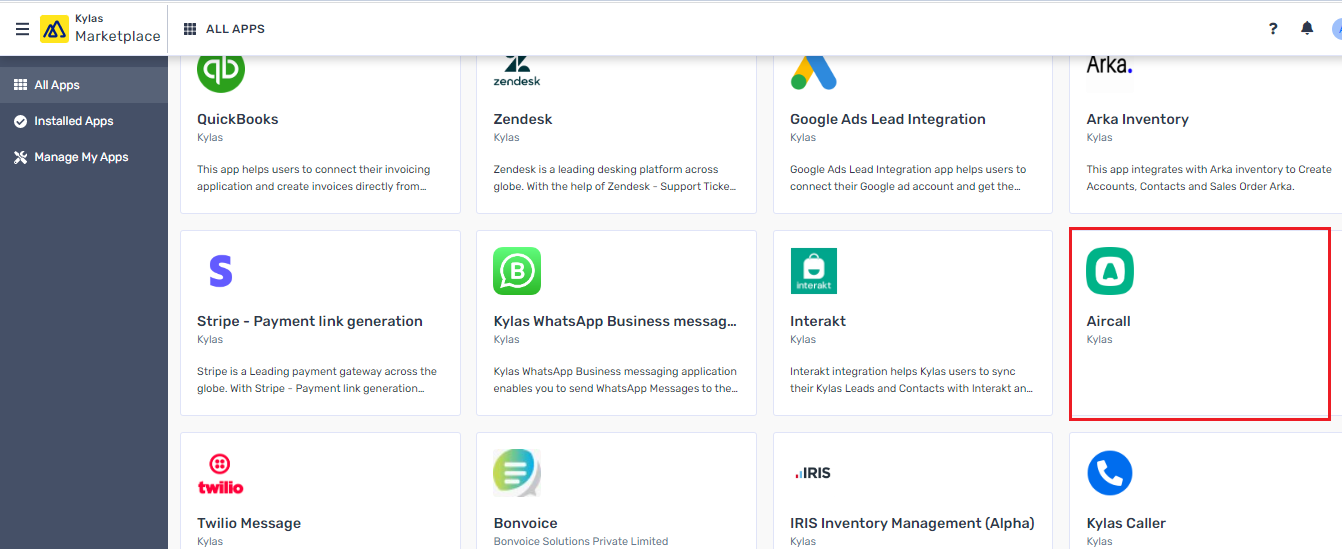Click the Stripe S logo icon
The image size is (1342, 549).
coord(220,271)
